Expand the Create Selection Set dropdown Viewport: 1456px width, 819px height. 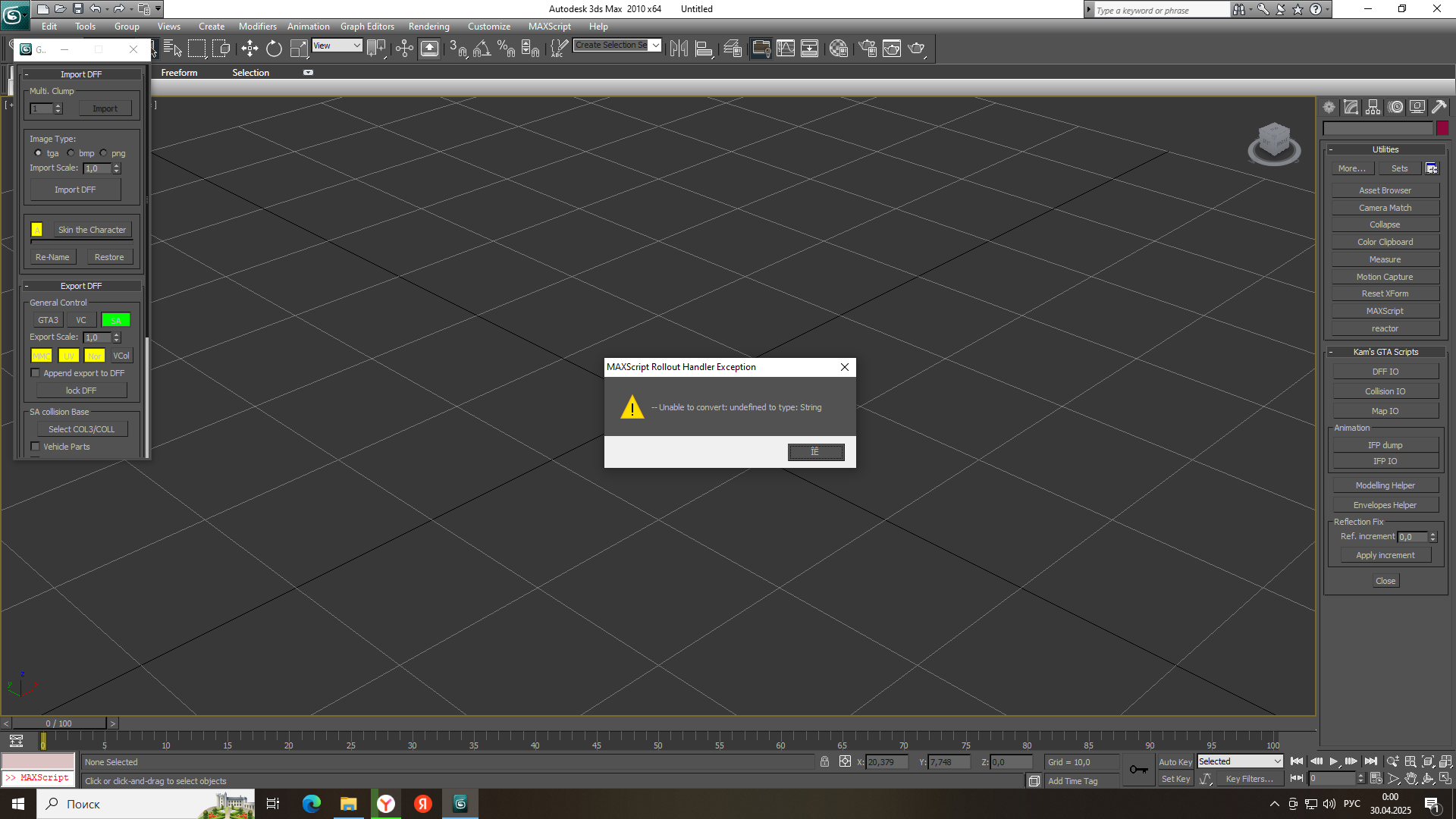655,45
